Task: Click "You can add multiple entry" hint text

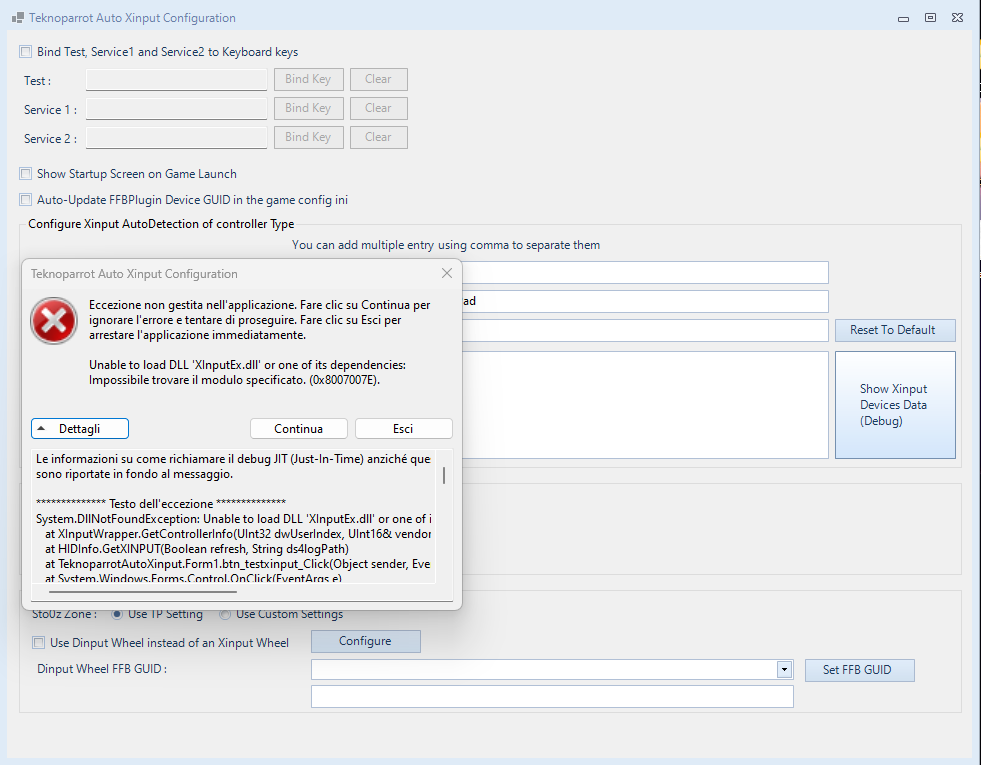Action: pyautogui.click(x=446, y=245)
